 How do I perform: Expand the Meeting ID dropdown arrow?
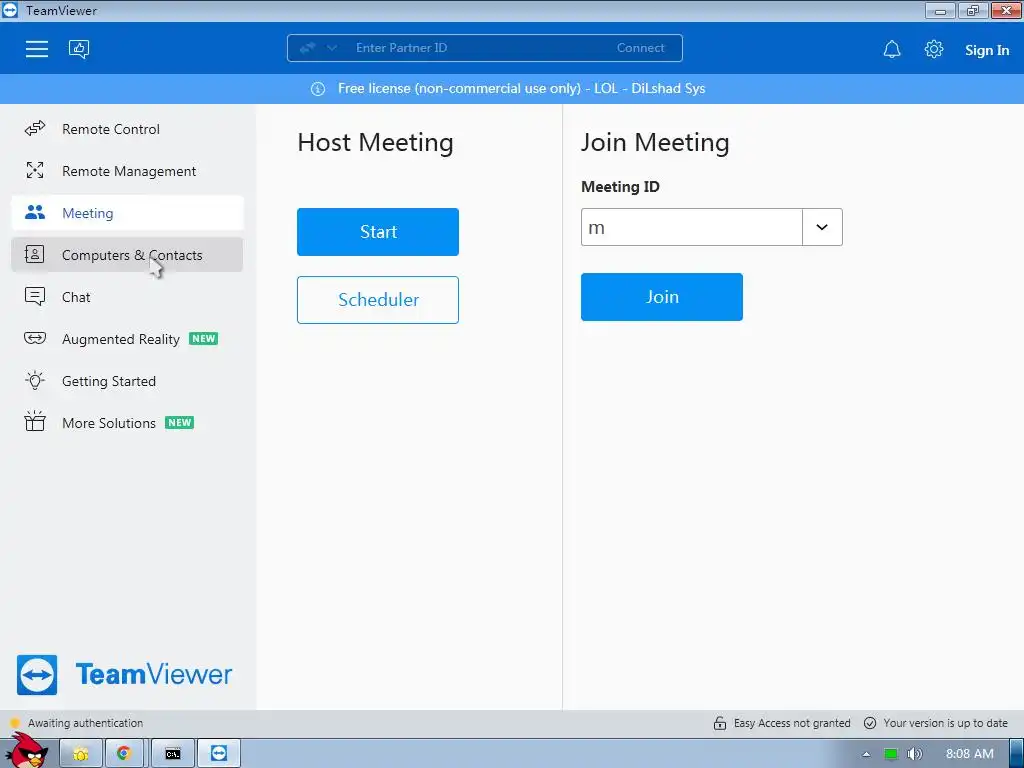pyautogui.click(x=822, y=227)
